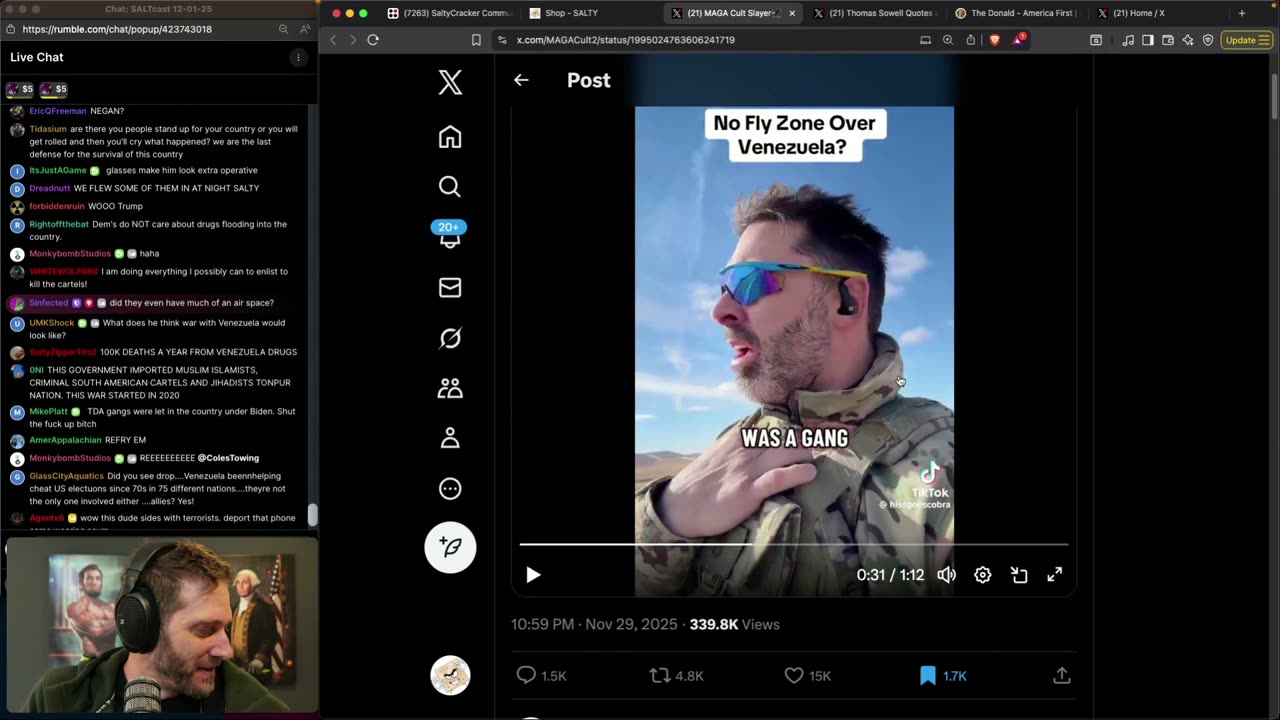Open Profile in X sidebar
Image resolution: width=1280 pixels, height=720 pixels.
(x=450, y=438)
